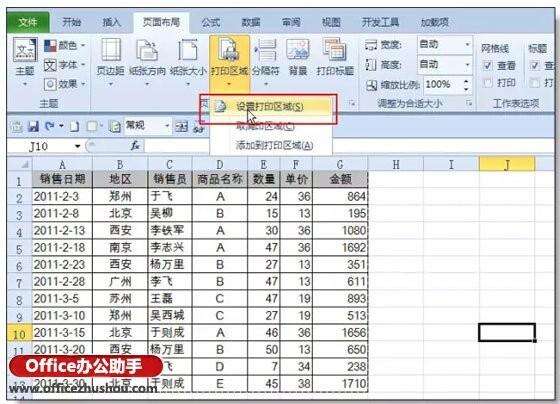Click the icon right of the 常规 box
560x404 pixels.
(x=181, y=126)
